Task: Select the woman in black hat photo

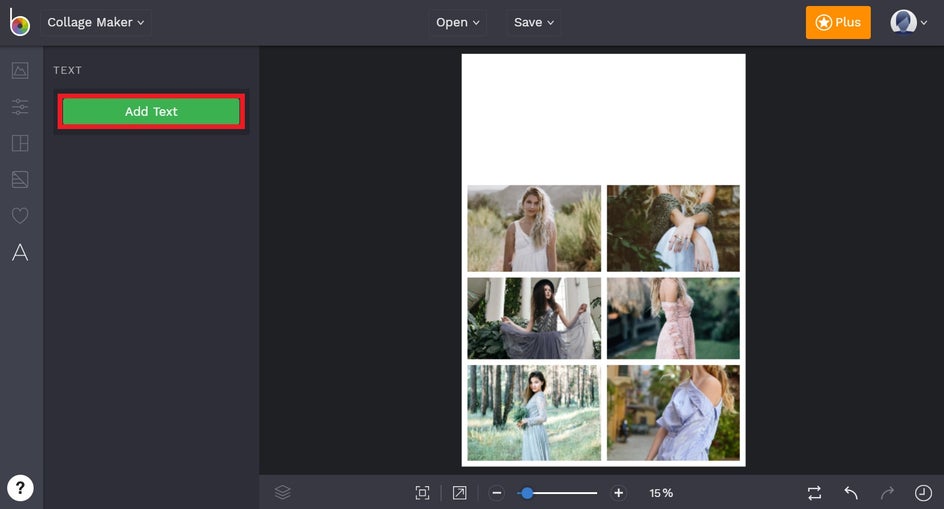Action: pos(534,318)
